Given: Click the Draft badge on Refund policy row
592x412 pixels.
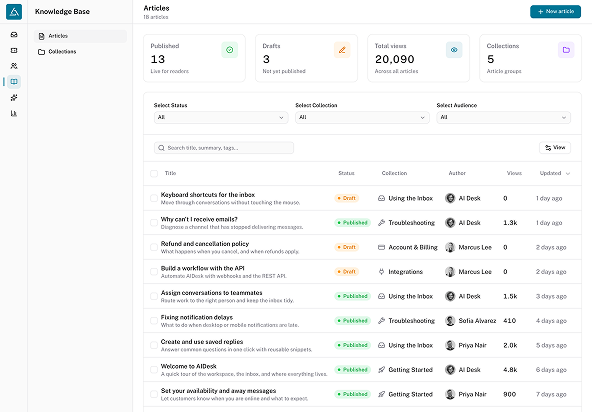Looking at the screenshot, I should [346, 247].
